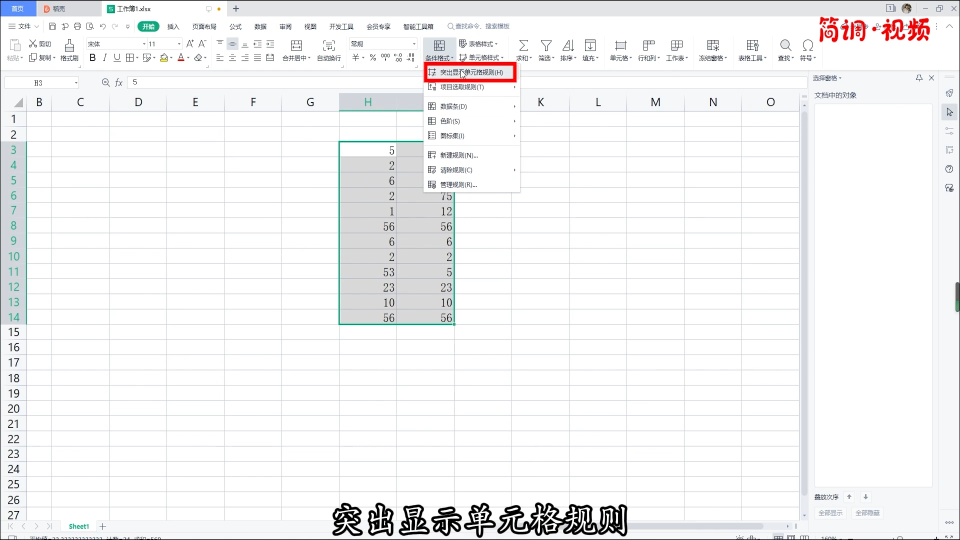This screenshot has width=960, height=540.
Task: Select Highlight Cell Rules (突出显示单元格规则) menu item
Action: click(471, 73)
